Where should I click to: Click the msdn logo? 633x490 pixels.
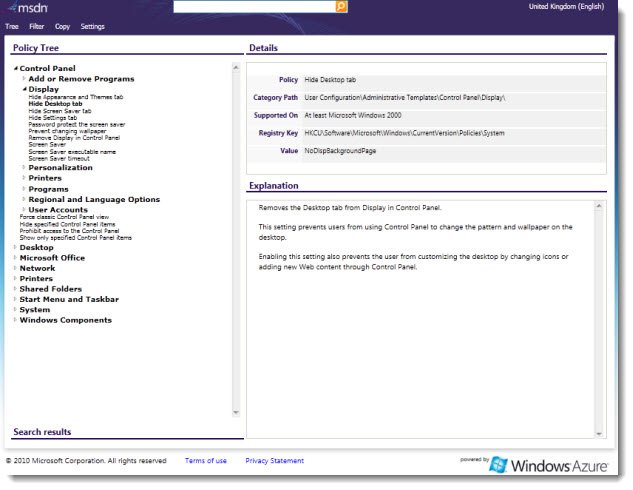coord(29,7)
